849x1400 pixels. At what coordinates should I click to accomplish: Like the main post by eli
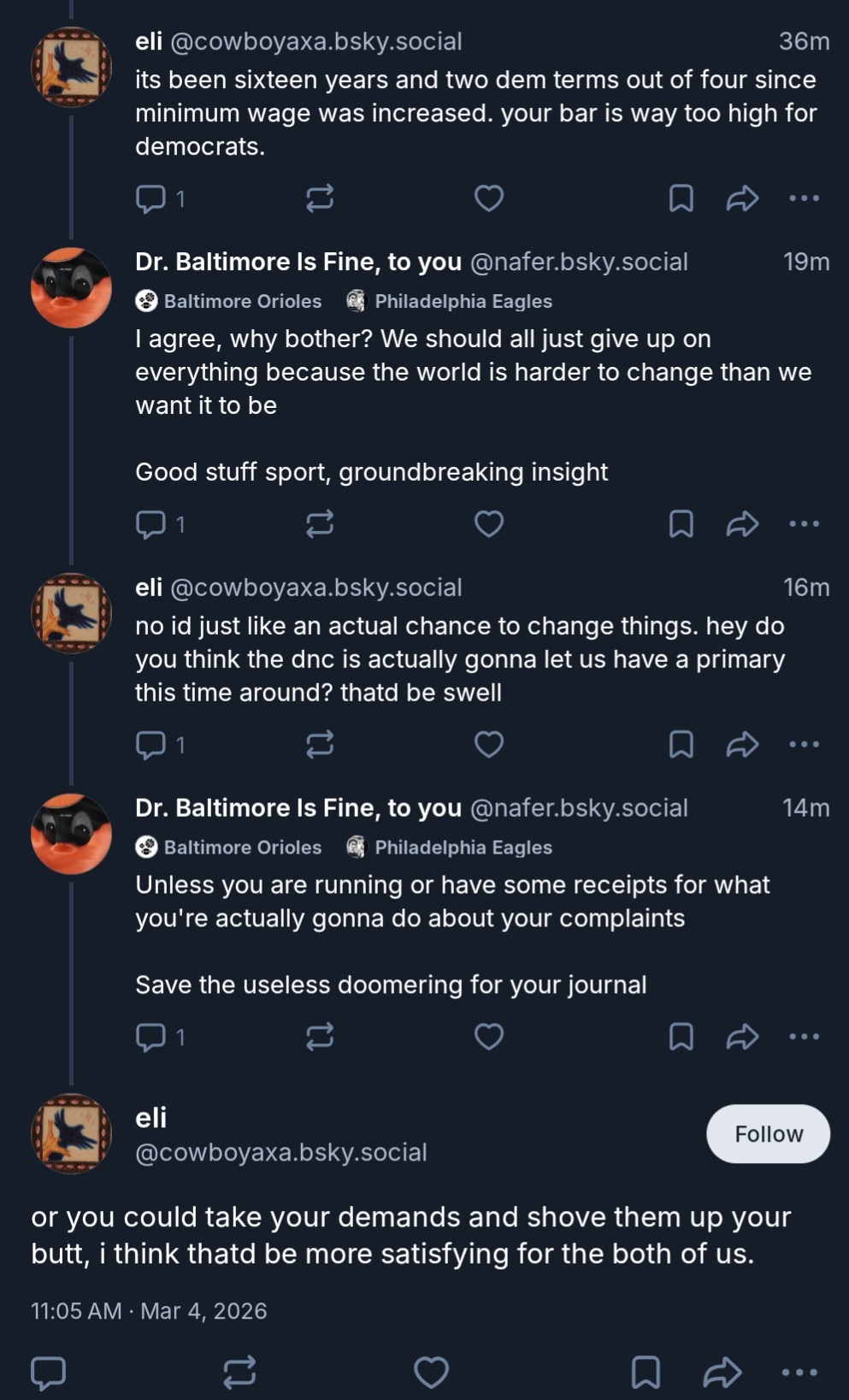pyautogui.click(x=432, y=1372)
